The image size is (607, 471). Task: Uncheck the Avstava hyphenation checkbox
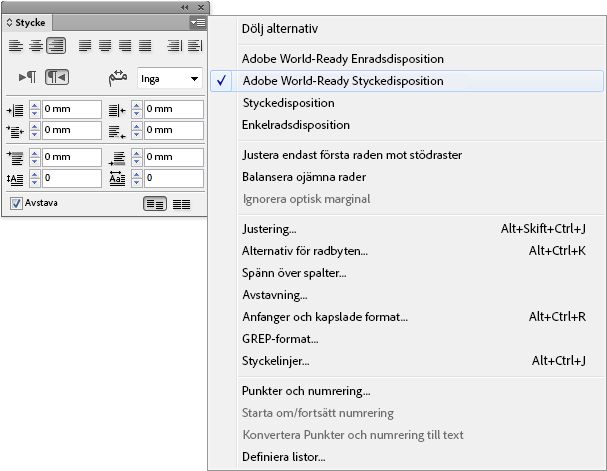pos(16,203)
